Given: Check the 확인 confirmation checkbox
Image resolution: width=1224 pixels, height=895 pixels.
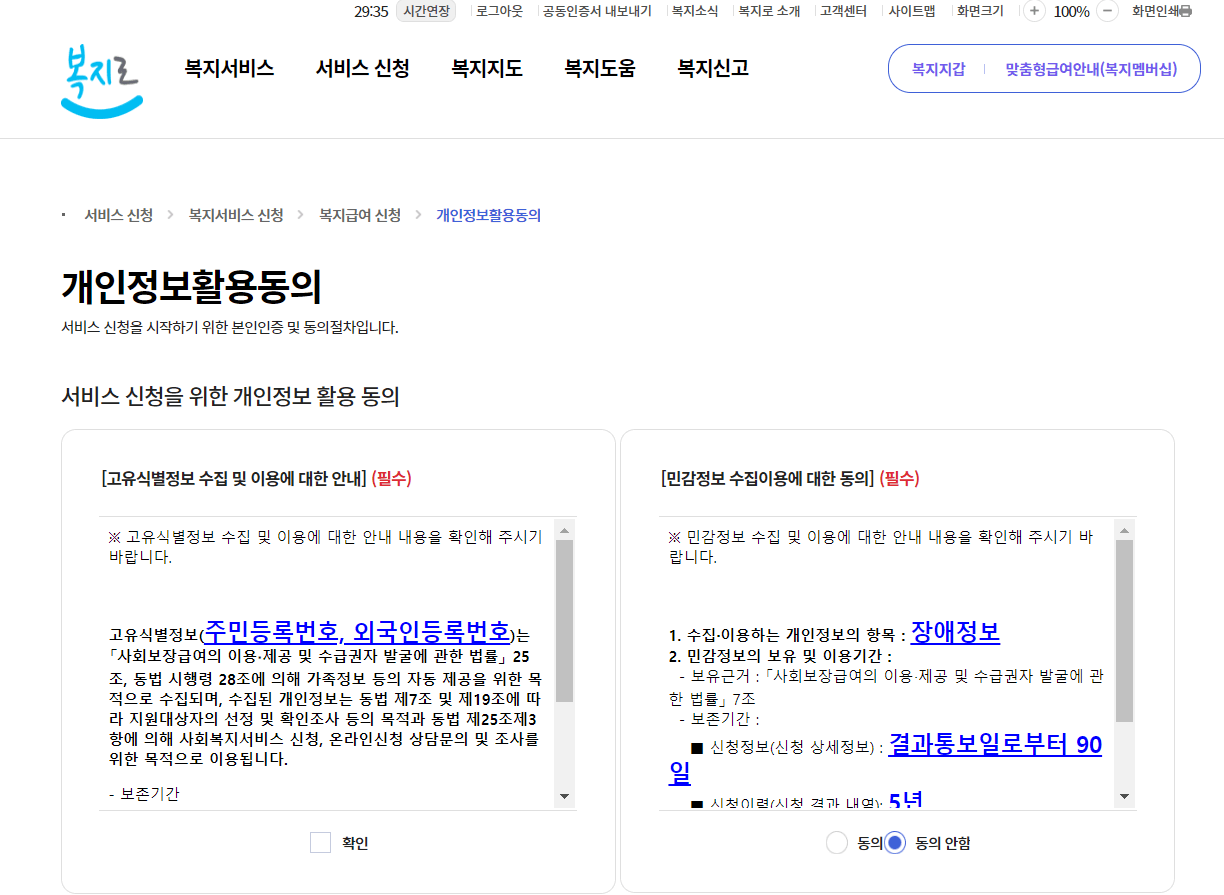Looking at the screenshot, I should click(x=320, y=843).
